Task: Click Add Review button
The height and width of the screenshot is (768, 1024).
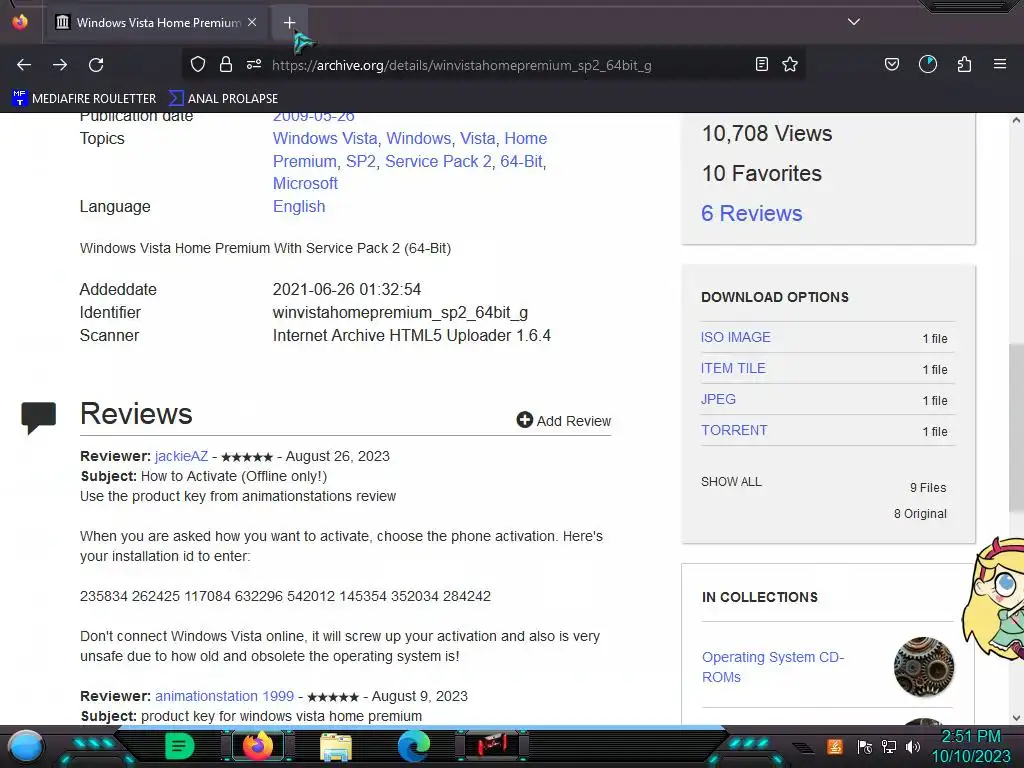Action: (x=564, y=421)
